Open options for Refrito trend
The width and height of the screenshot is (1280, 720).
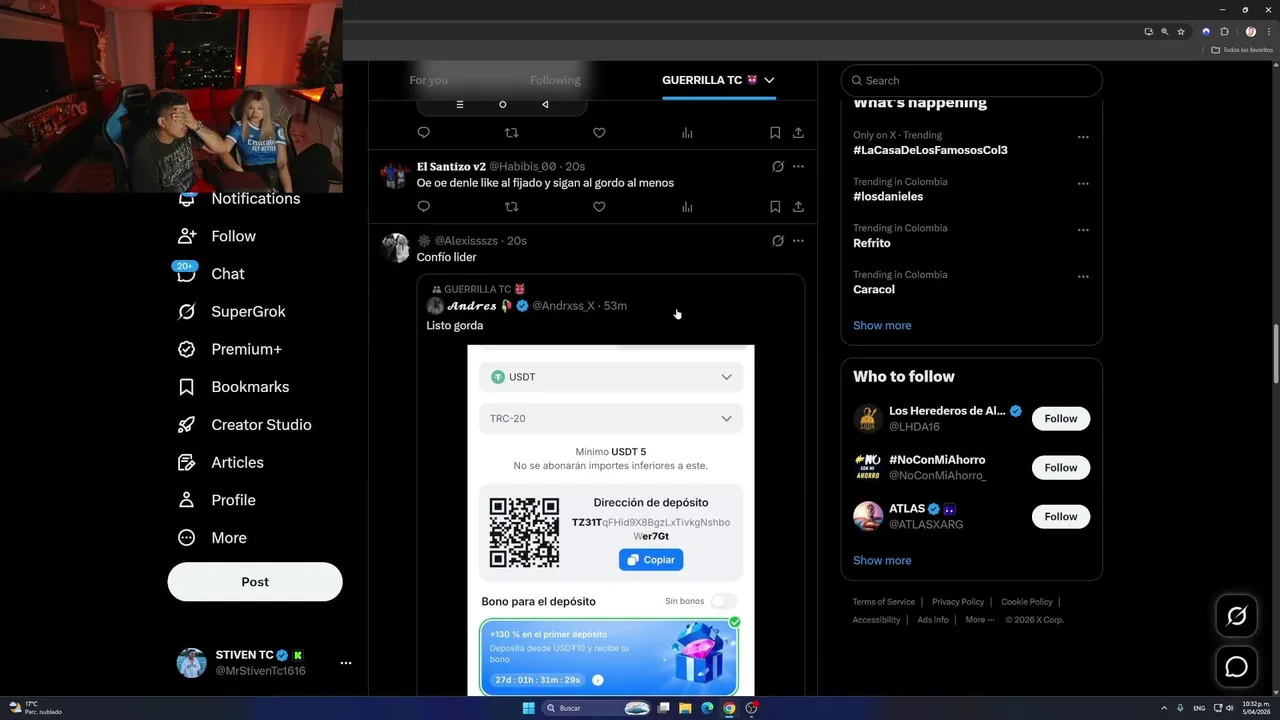click(1083, 230)
